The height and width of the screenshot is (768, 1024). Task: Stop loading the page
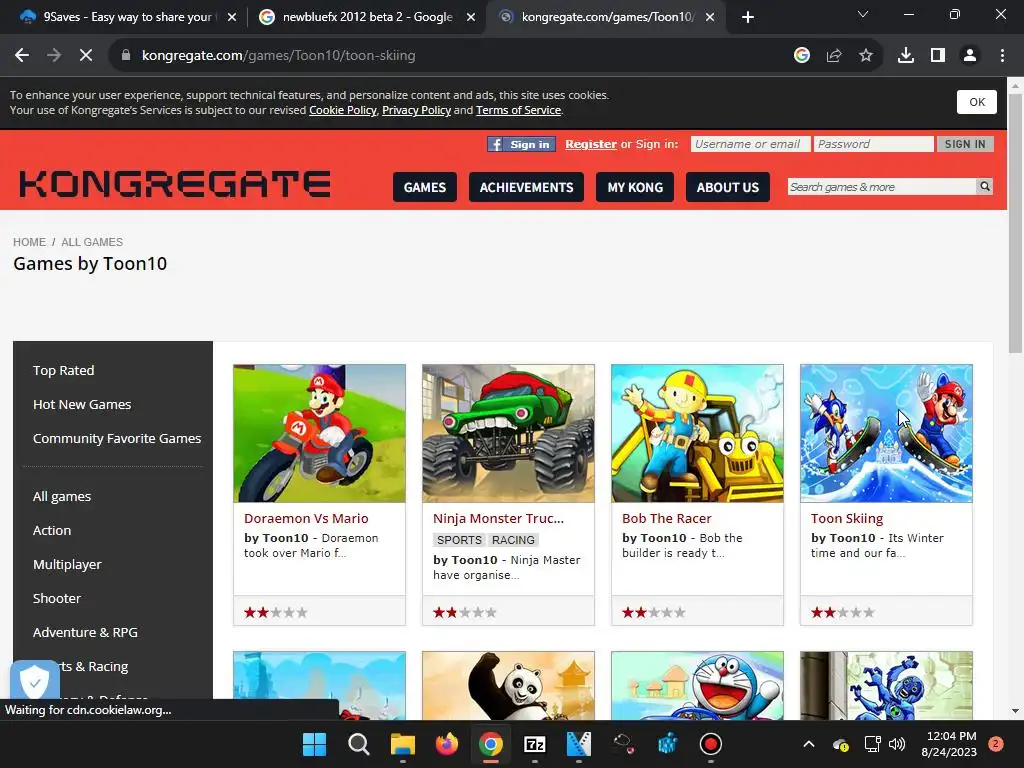pos(86,56)
